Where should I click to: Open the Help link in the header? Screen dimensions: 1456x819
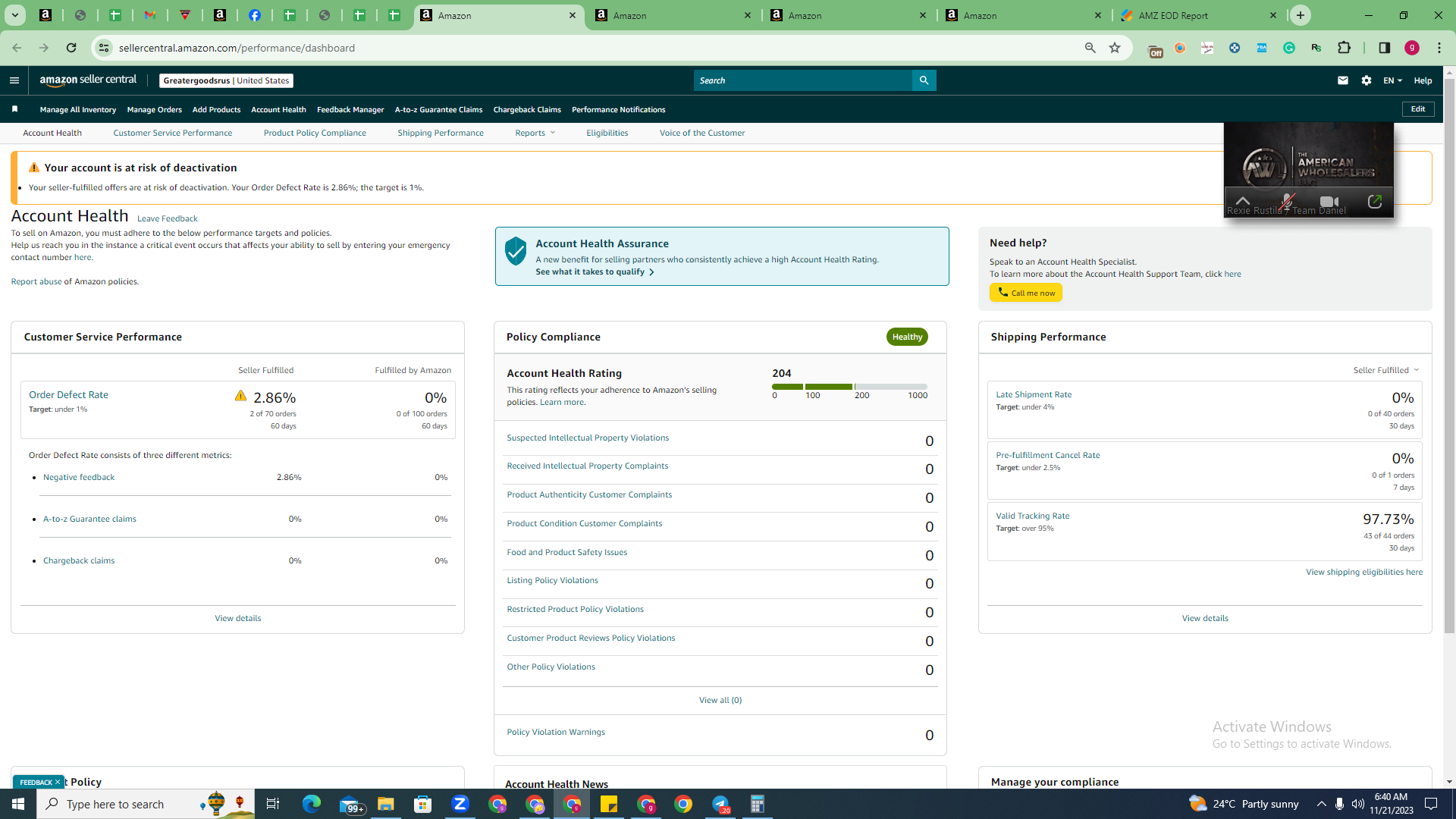[x=1423, y=80]
